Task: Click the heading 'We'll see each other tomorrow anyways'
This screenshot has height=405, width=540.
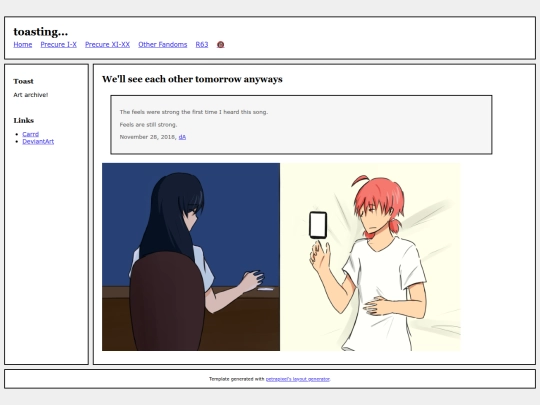Action: click(x=192, y=79)
